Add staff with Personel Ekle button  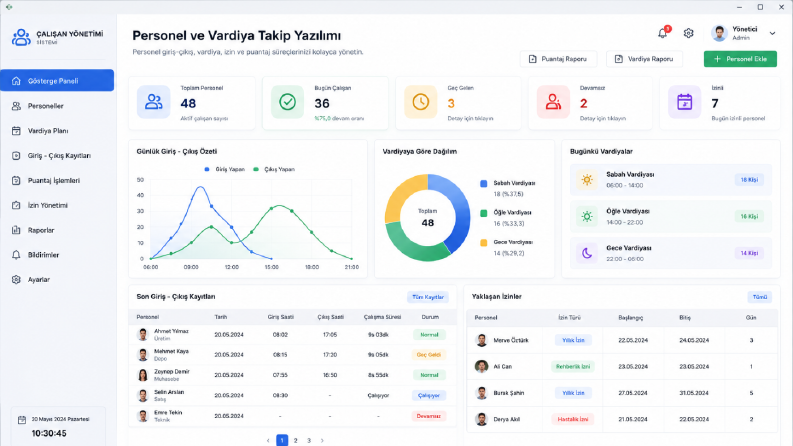click(740, 59)
